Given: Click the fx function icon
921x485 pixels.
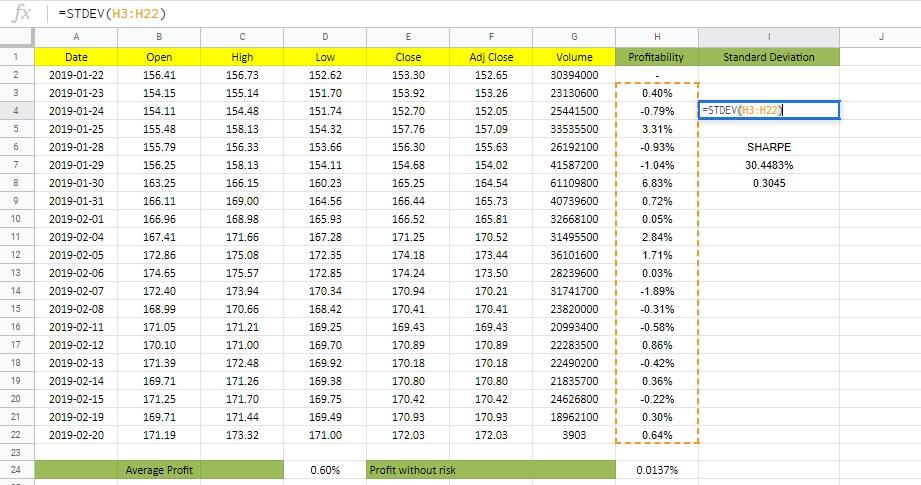Looking at the screenshot, I should click(x=21, y=12).
